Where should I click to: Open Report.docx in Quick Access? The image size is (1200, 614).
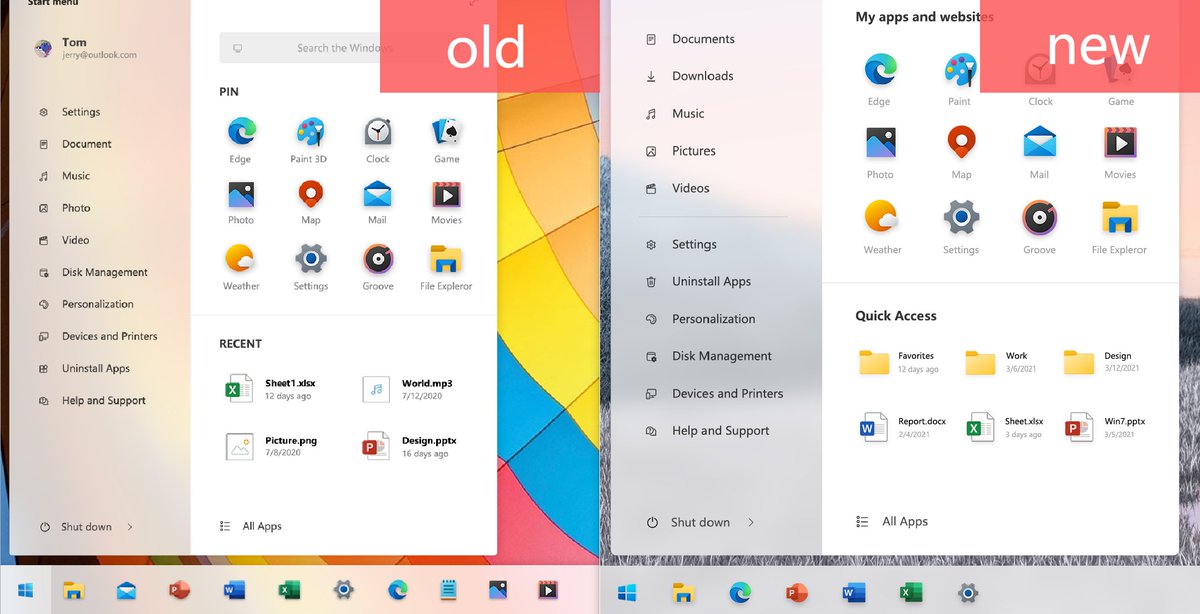point(902,427)
